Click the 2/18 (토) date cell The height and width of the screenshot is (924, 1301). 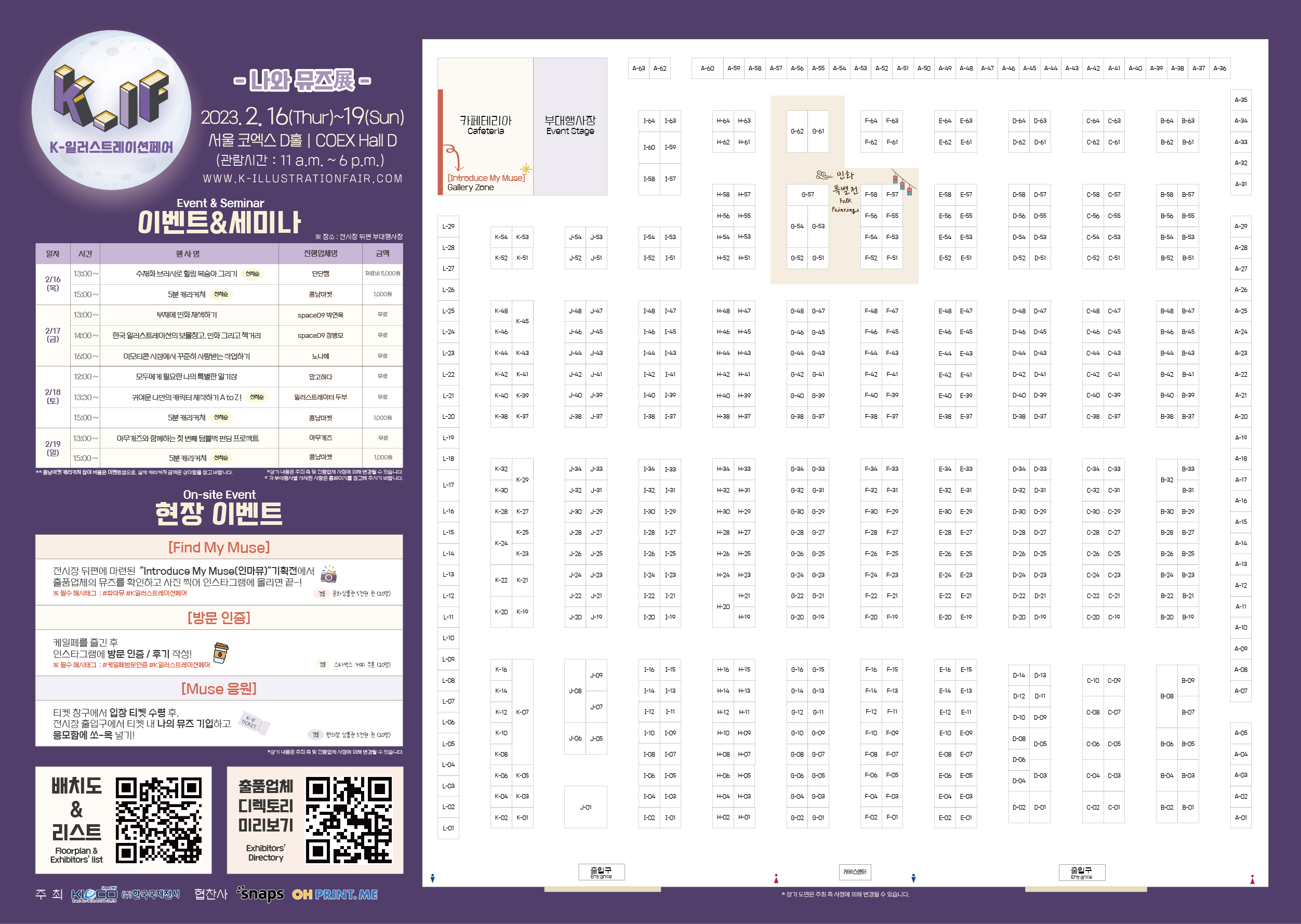pyautogui.click(x=53, y=397)
